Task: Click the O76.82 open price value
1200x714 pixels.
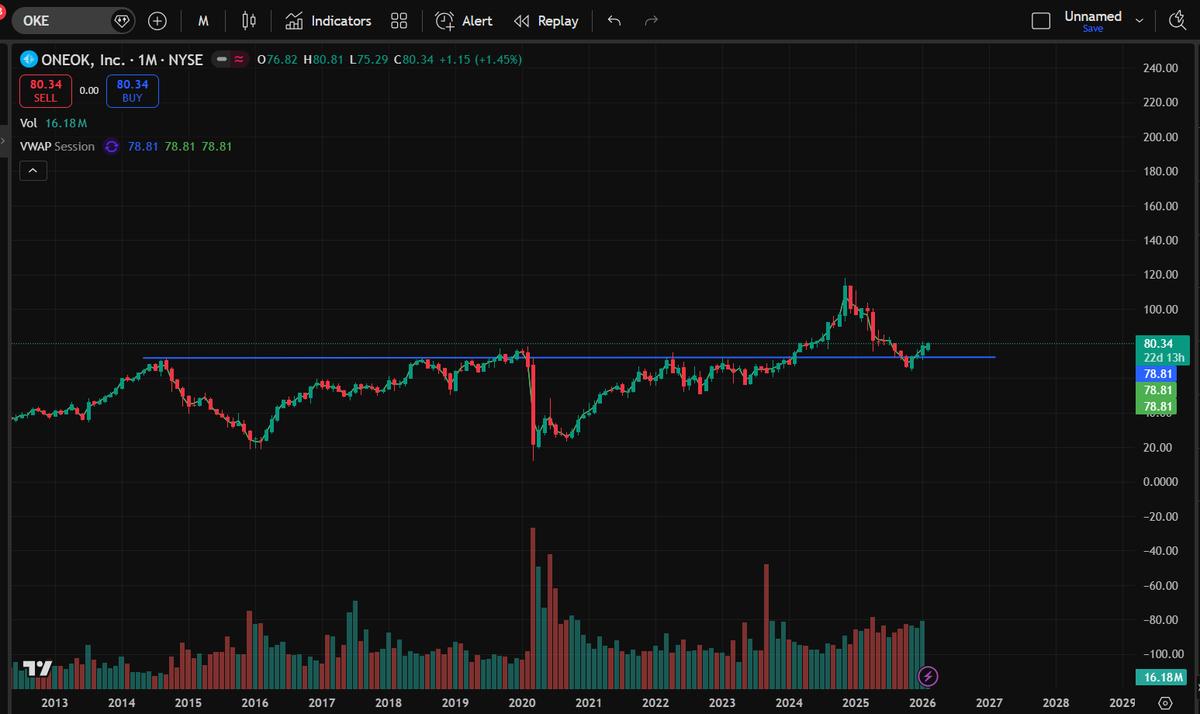Action: pos(277,60)
